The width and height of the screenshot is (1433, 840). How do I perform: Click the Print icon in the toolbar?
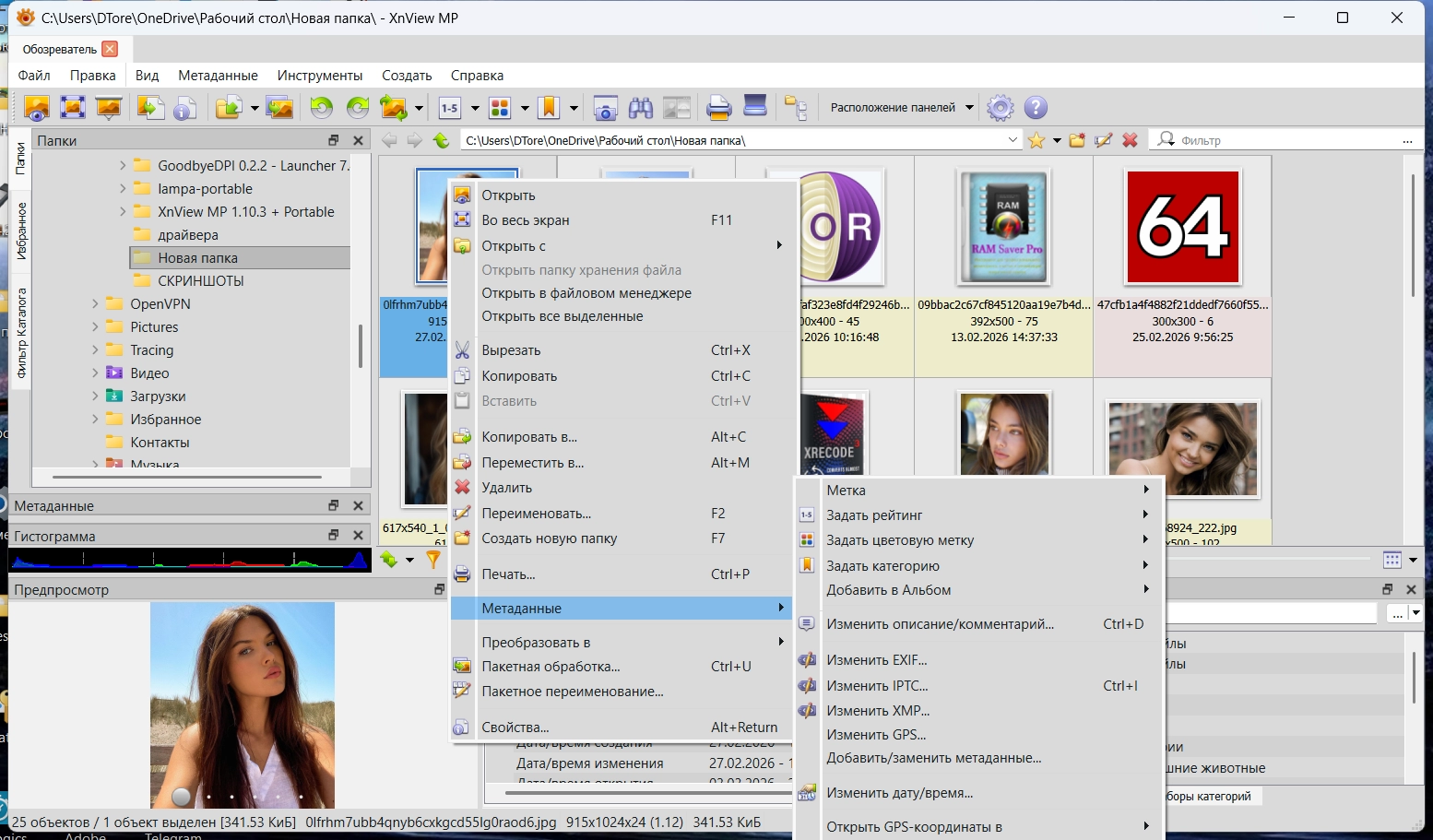coord(718,108)
